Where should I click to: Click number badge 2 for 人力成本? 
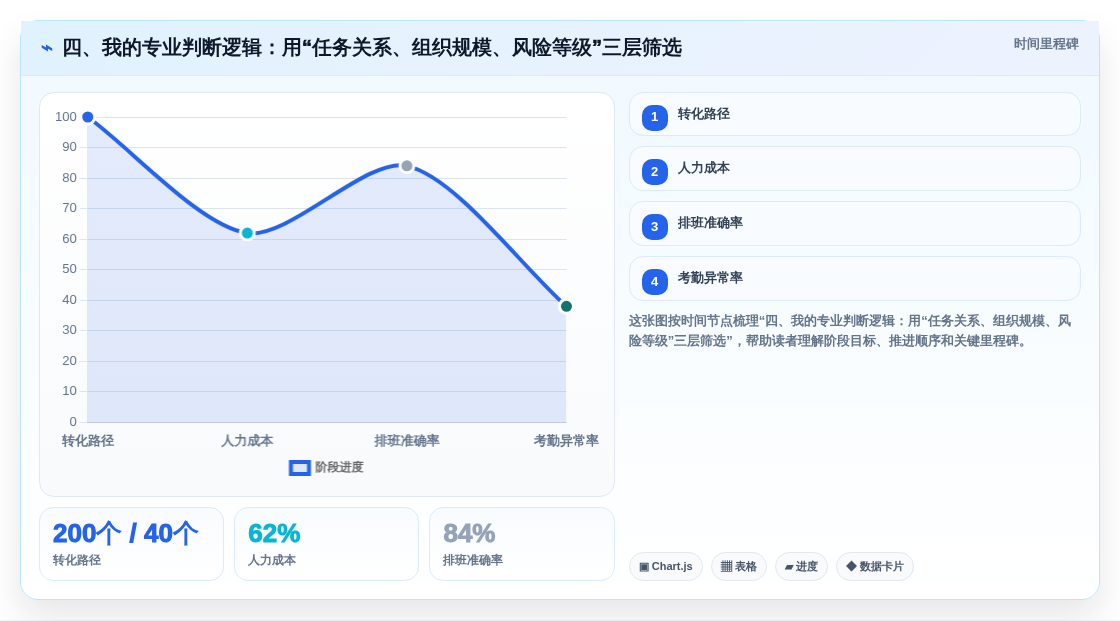click(654, 172)
